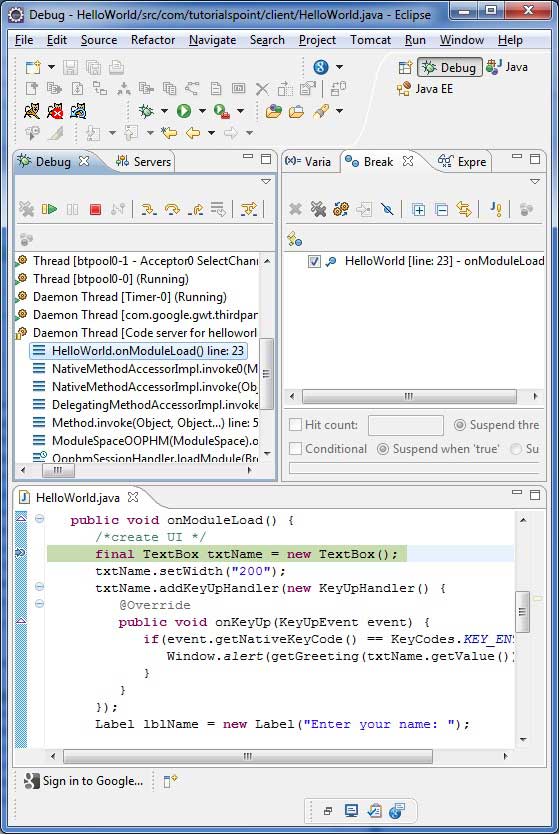Image resolution: width=560 pixels, height=835 pixels.
Task: Collapse the addKeyUpHandler fold marker
Action: coord(39,587)
